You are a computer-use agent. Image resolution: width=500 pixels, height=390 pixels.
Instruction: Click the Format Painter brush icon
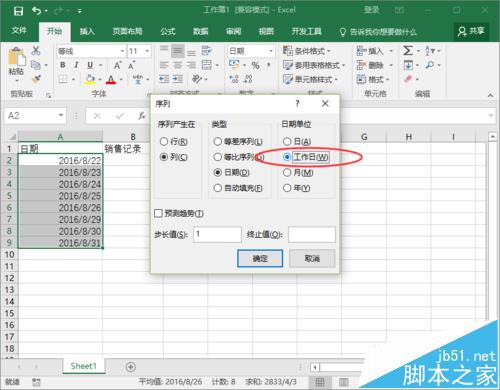coord(36,79)
